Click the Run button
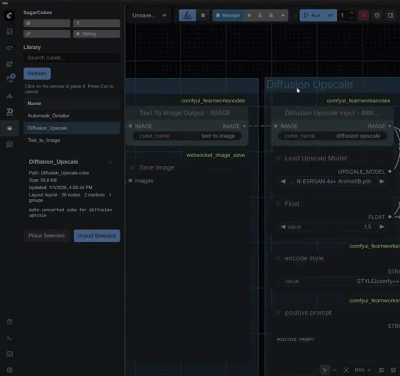The image size is (400, 376). coord(313,15)
